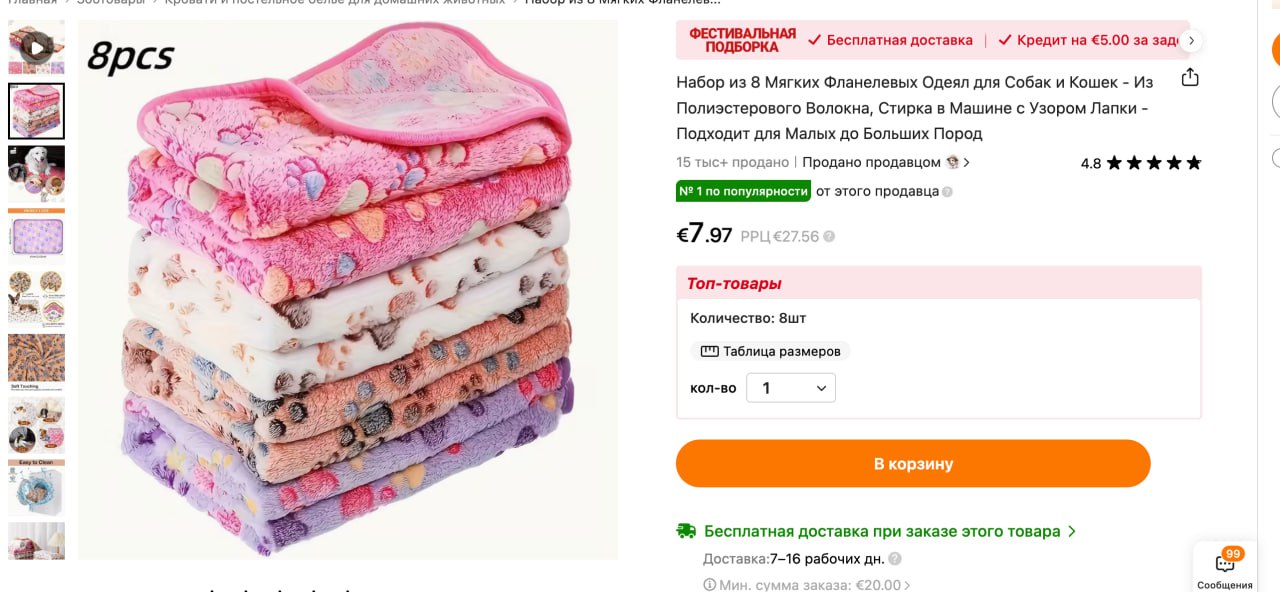Select the 'Easy to Clean' thumbnail
The image size is (1280, 592).
pos(36,488)
